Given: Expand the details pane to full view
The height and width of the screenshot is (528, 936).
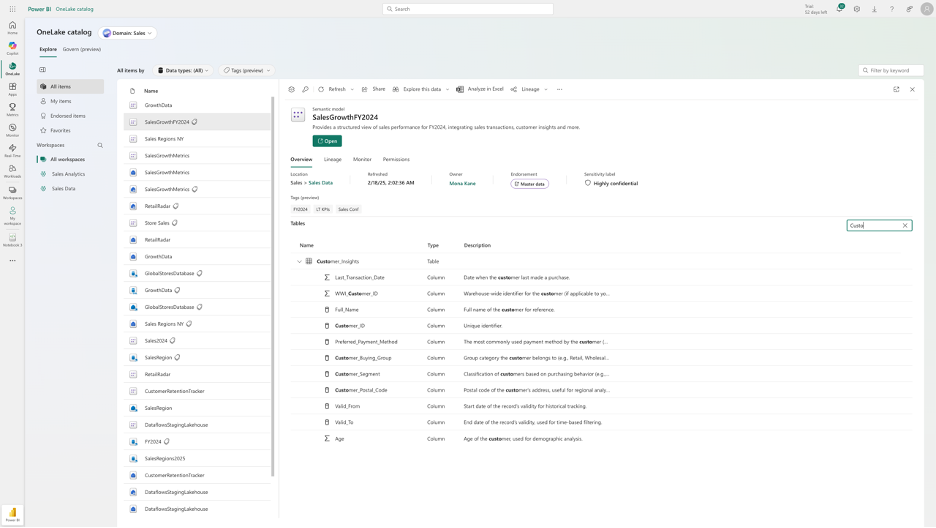Looking at the screenshot, I should click(896, 89).
